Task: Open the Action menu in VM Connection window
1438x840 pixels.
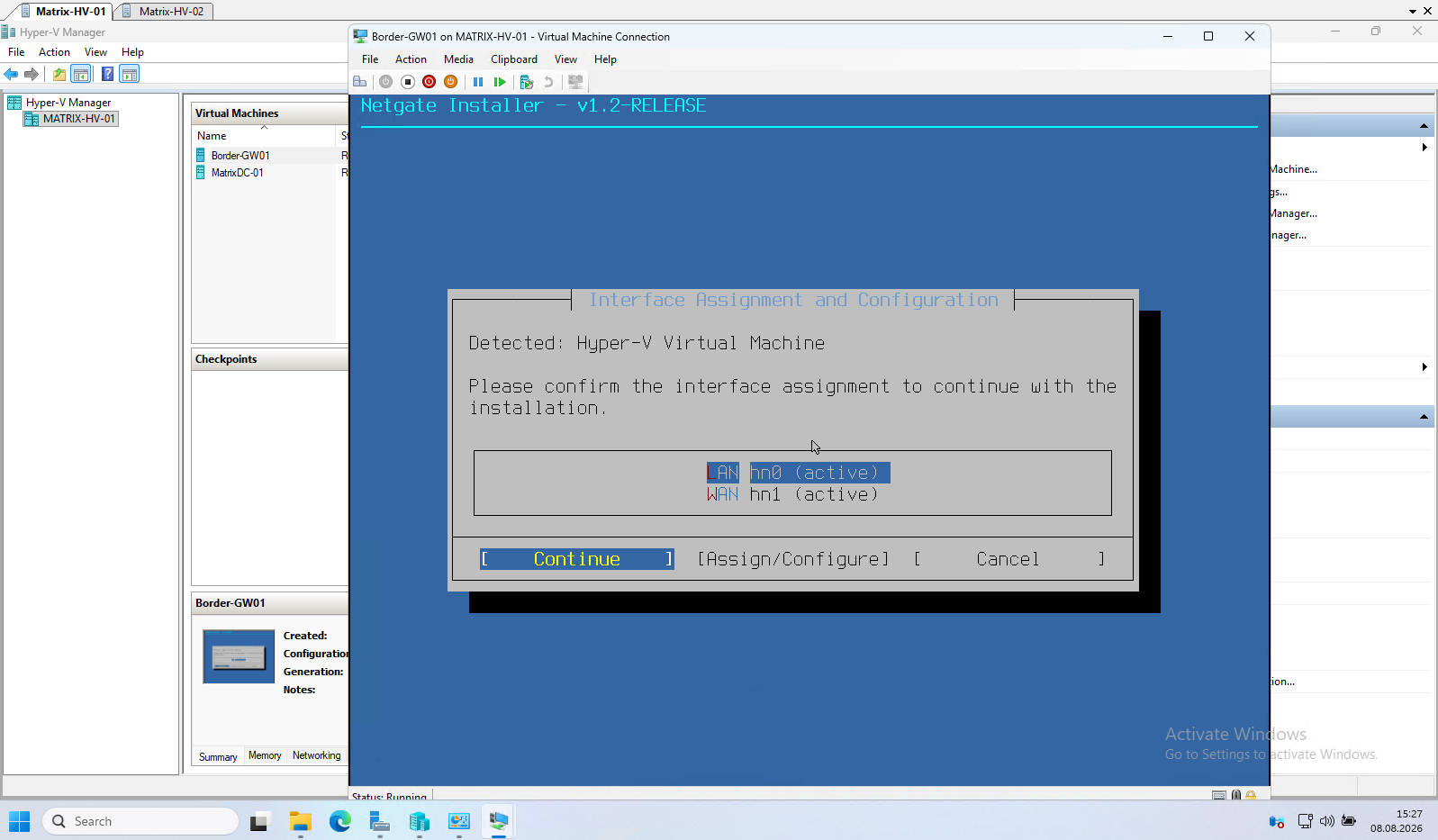Action: (x=411, y=59)
